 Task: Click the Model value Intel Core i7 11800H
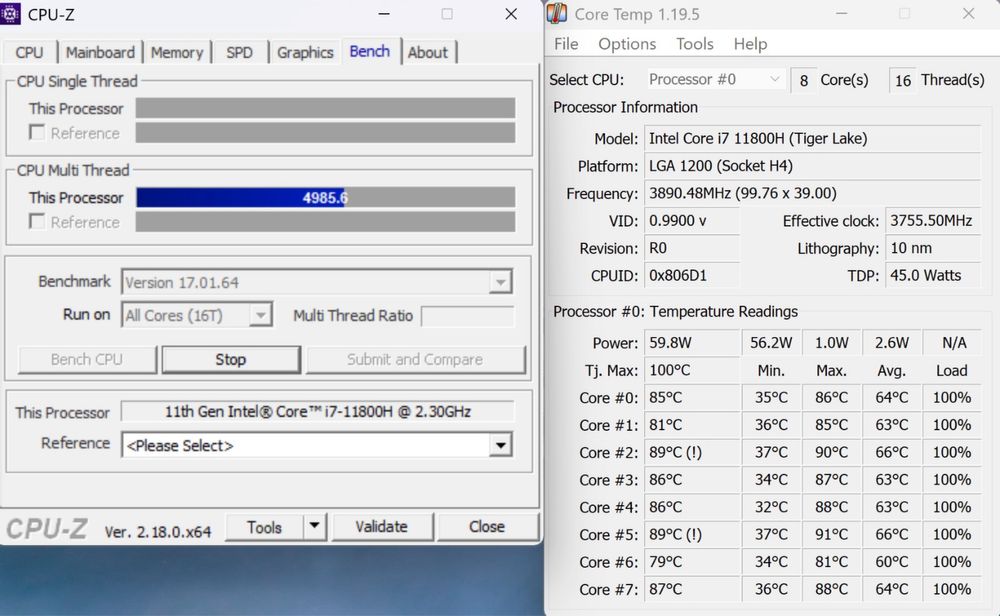[812, 138]
